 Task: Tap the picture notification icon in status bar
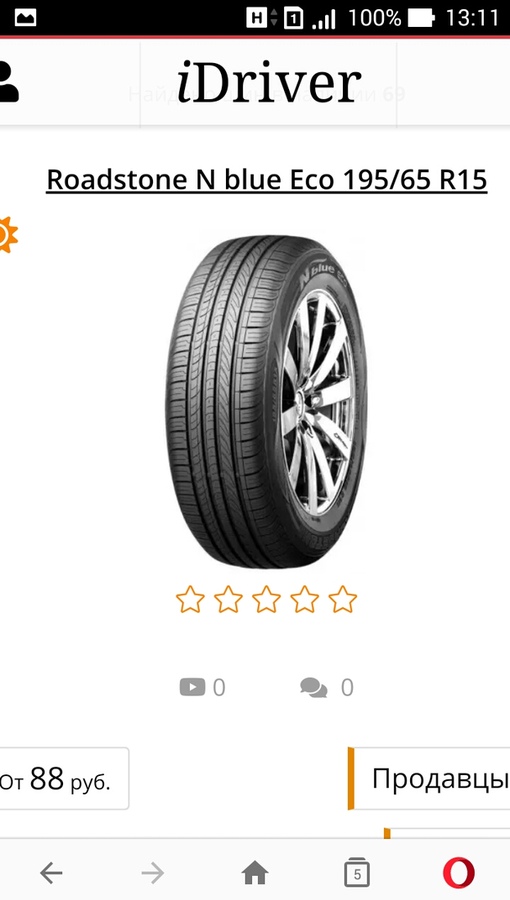click(25, 18)
